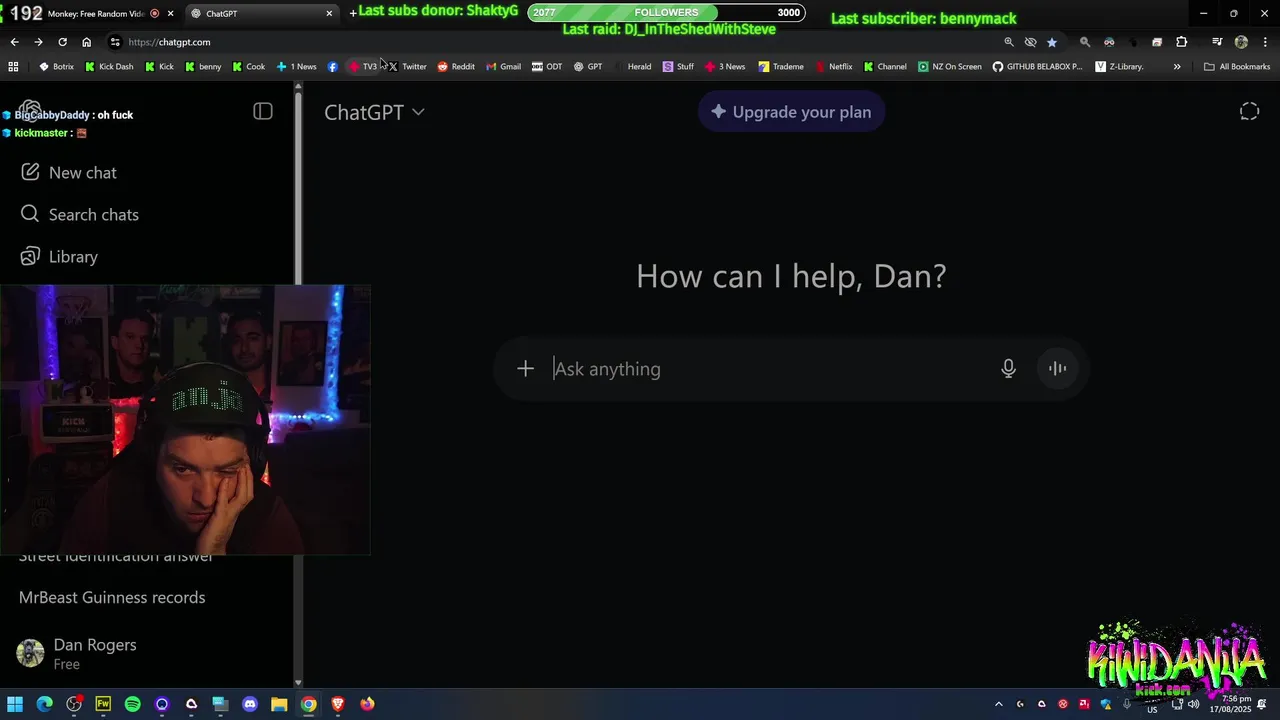This screenshot has width=1280, height=720.
Task: Open OBS Studio from the taskbar
Action: coord(73,704)
